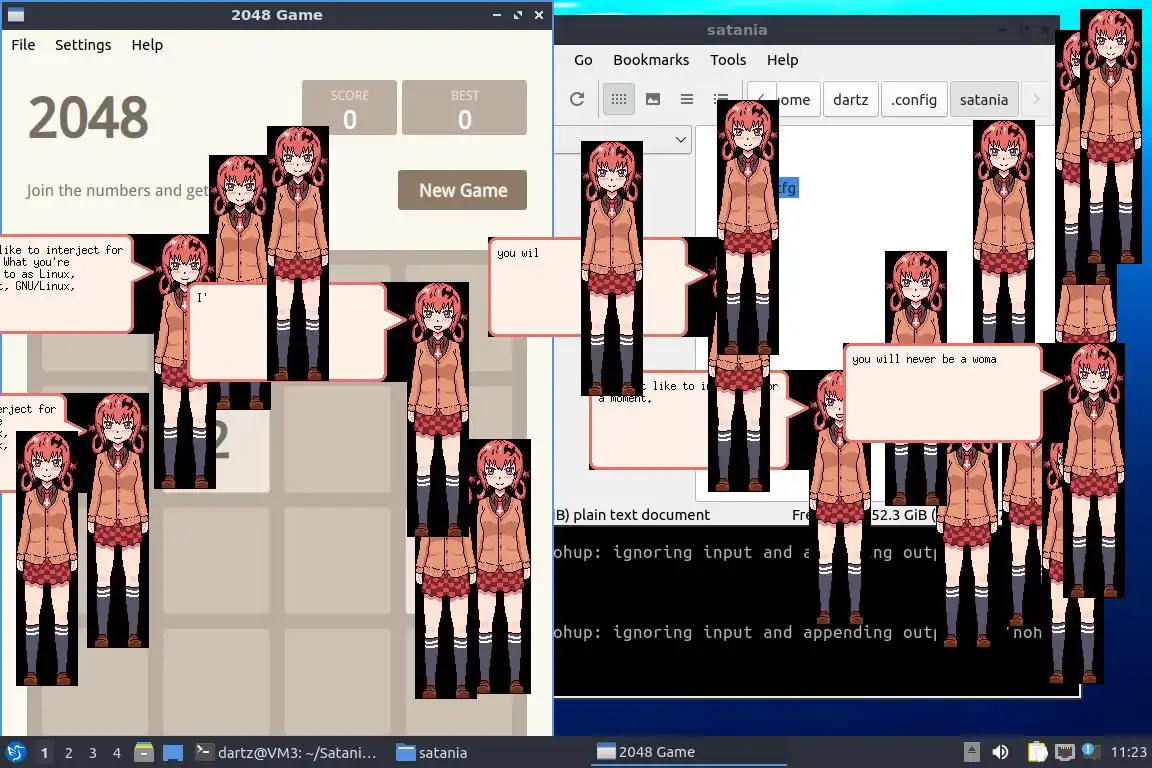Open volume control in system tray
1152x768 pixels.
click(1000, 753)
